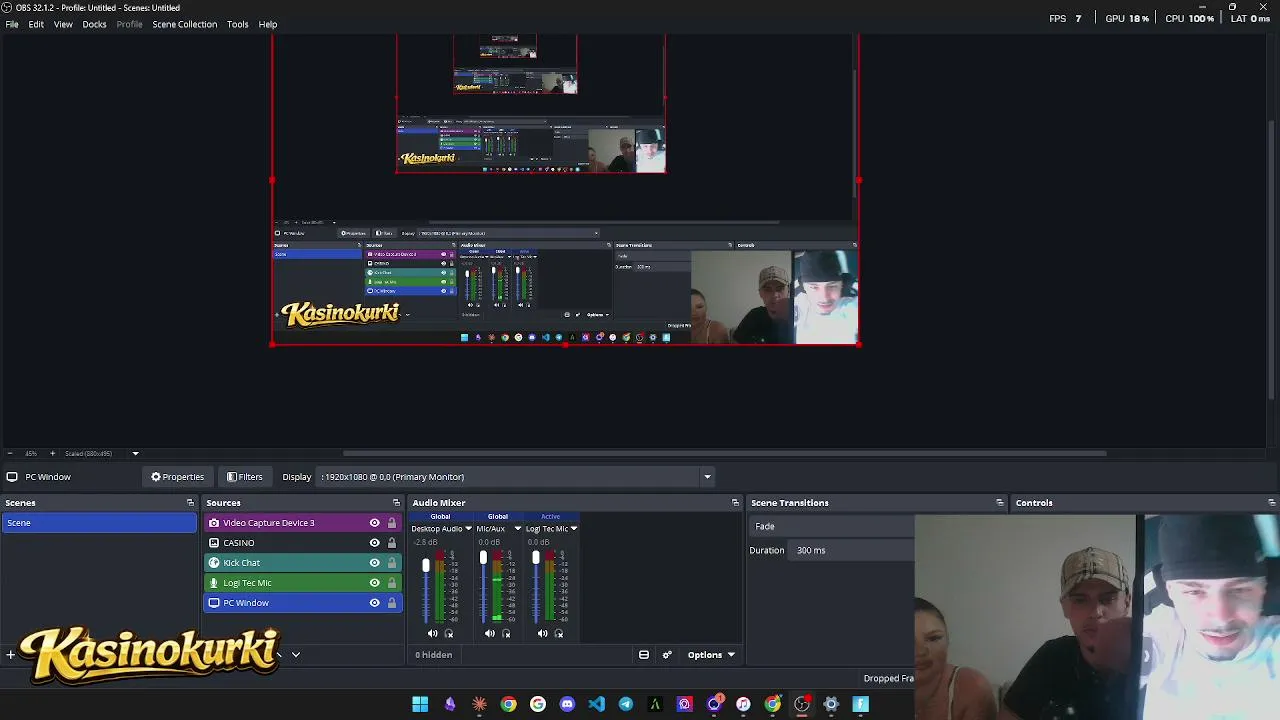Click the Kick Chat browser source icon
This screenshot has width=1280, height=720.
(x=213, y=563)
